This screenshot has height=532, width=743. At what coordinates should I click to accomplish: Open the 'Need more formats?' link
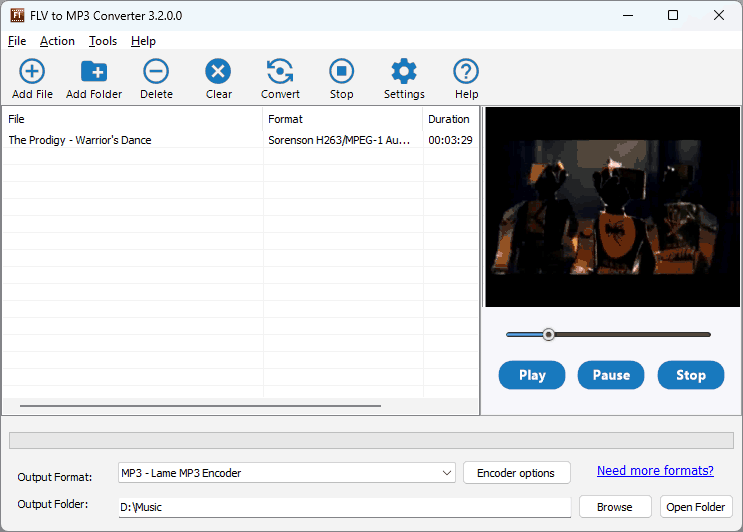(655, 470)
